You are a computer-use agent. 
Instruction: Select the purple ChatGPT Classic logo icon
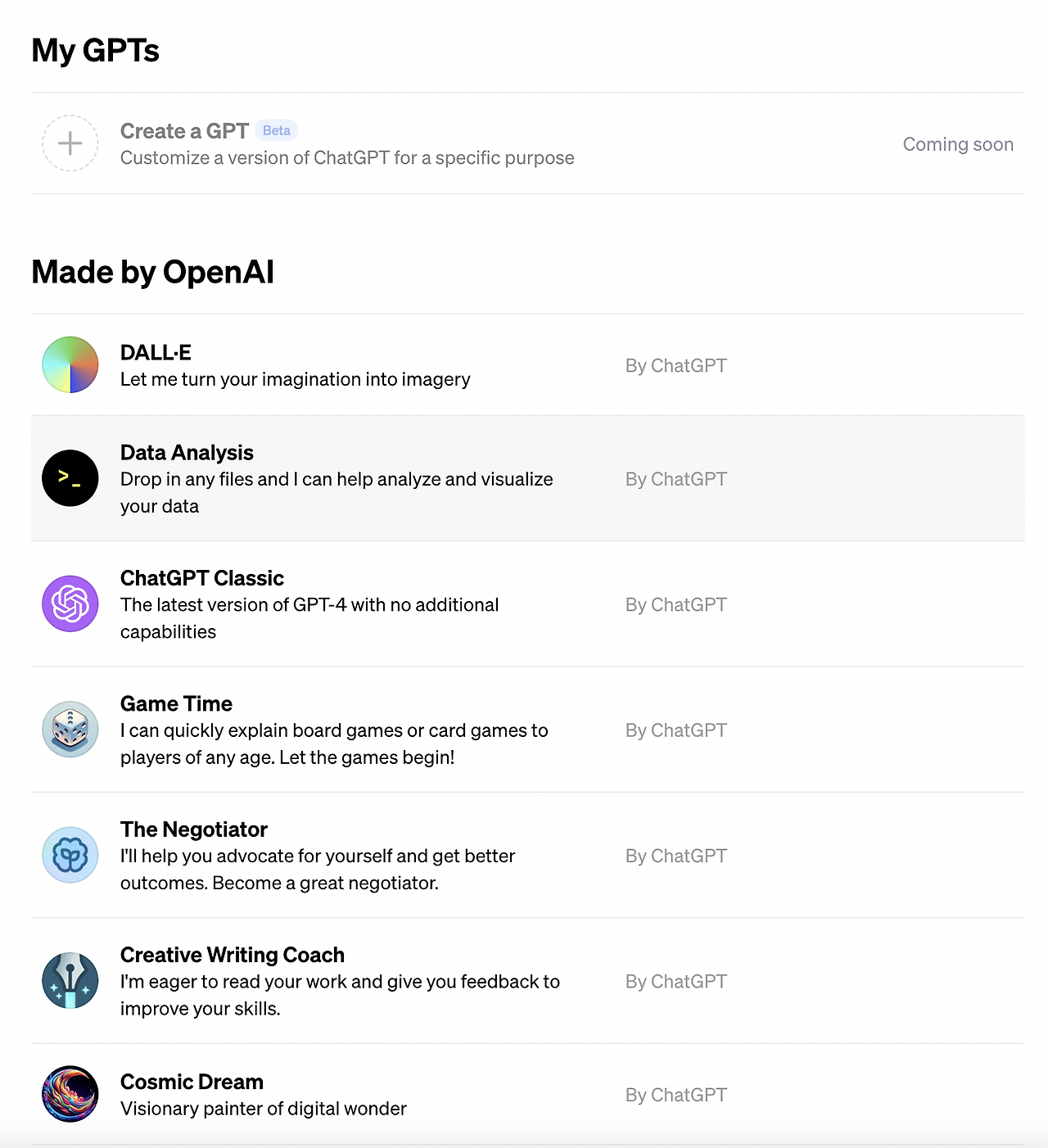pos(70,603)
